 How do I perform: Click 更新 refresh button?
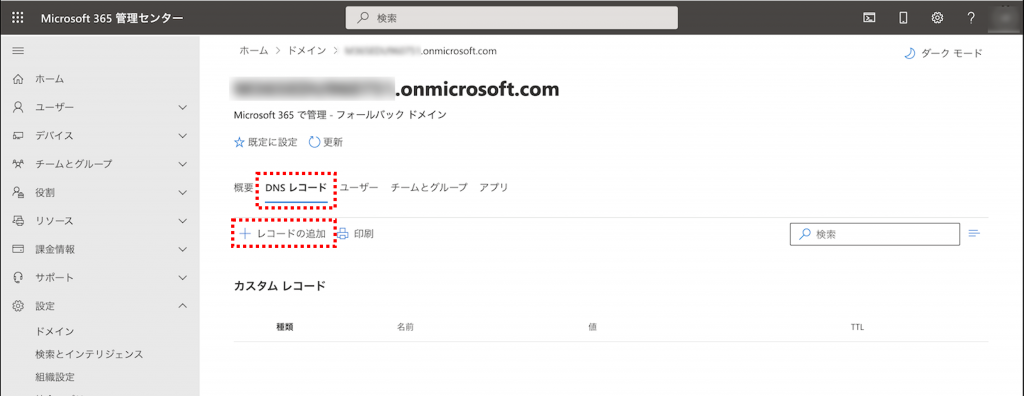325,142
